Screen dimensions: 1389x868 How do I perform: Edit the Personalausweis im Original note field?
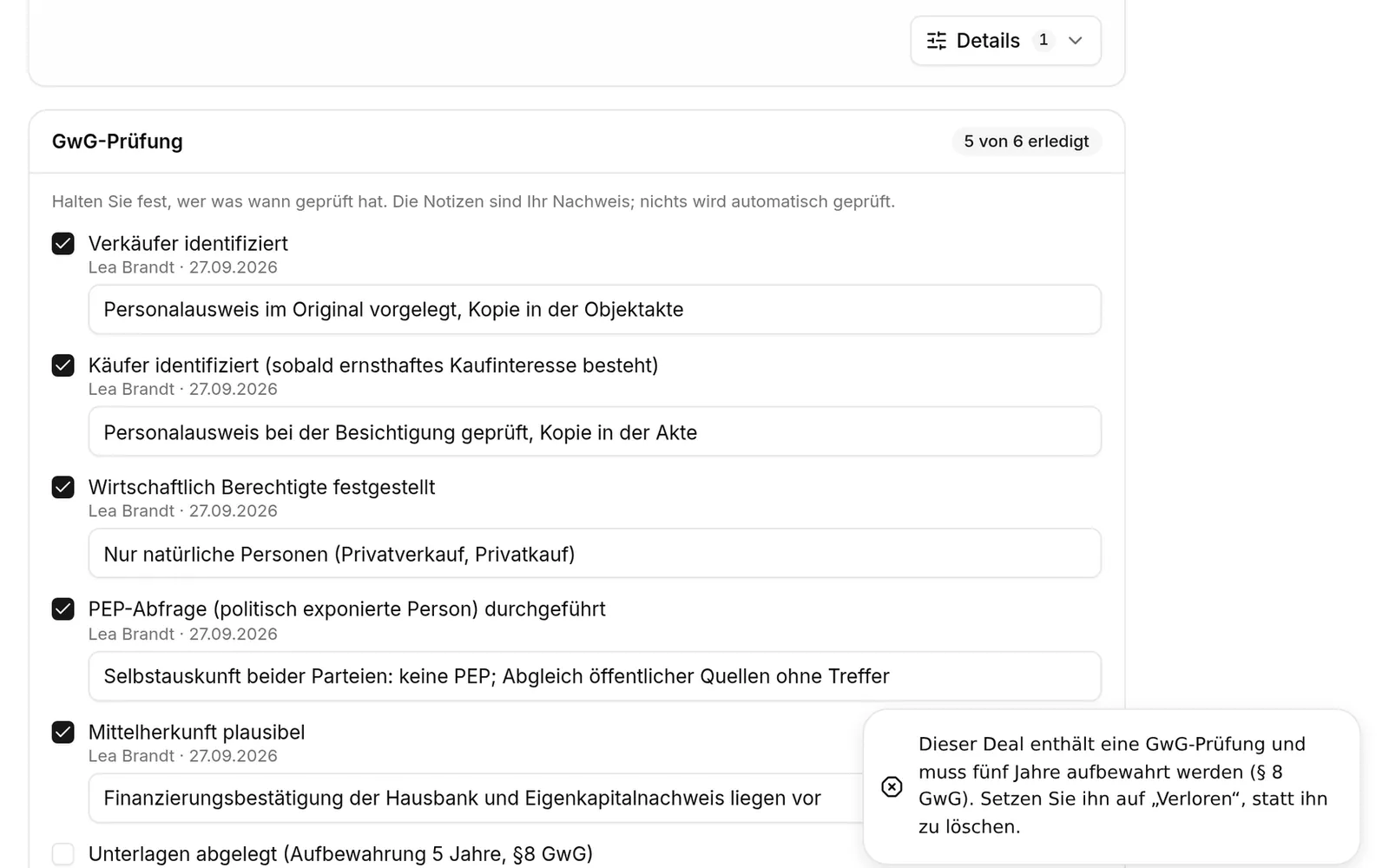point(595,310)
